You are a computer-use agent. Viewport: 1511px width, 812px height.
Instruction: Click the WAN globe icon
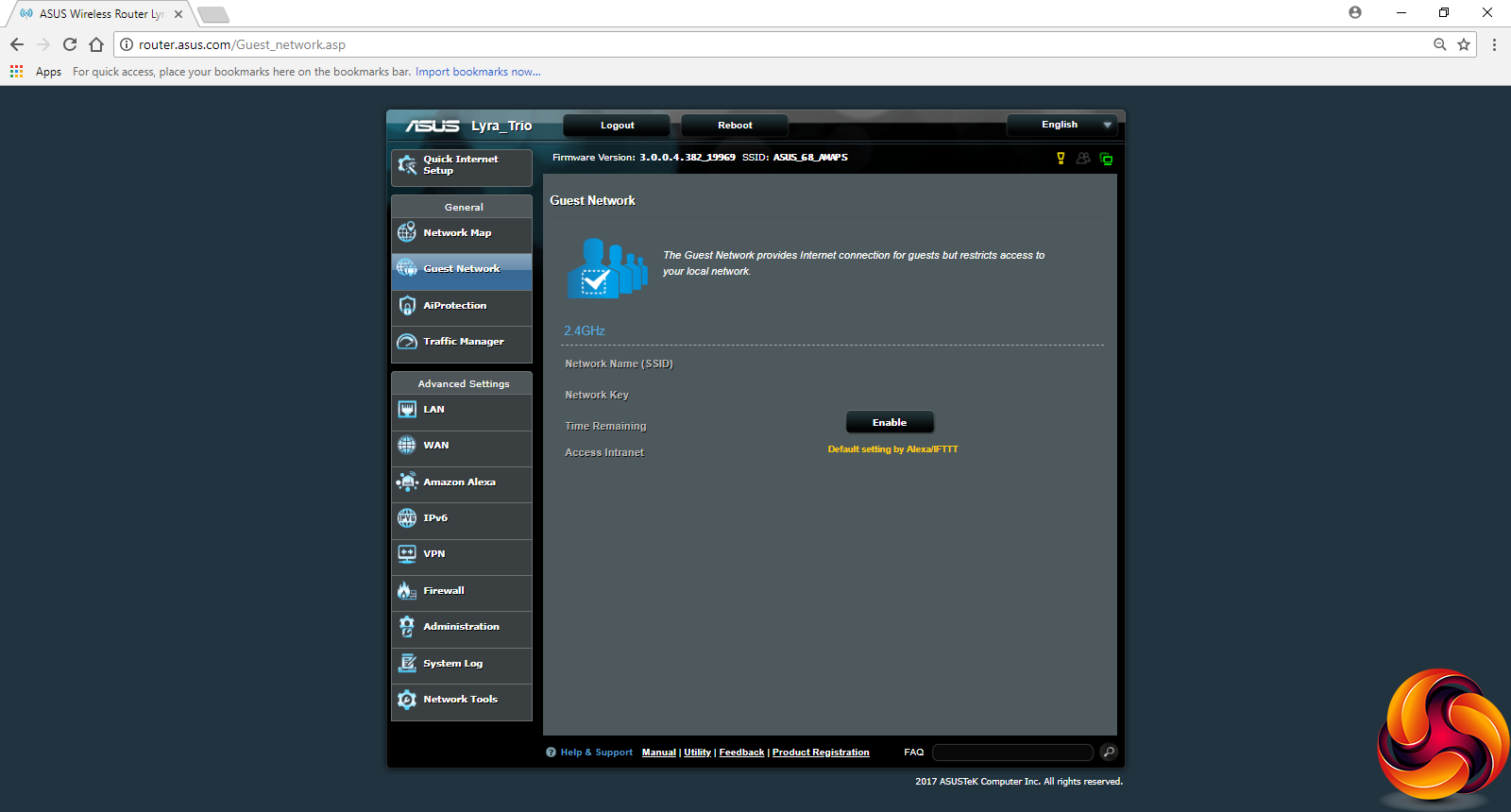click(407, 445)
